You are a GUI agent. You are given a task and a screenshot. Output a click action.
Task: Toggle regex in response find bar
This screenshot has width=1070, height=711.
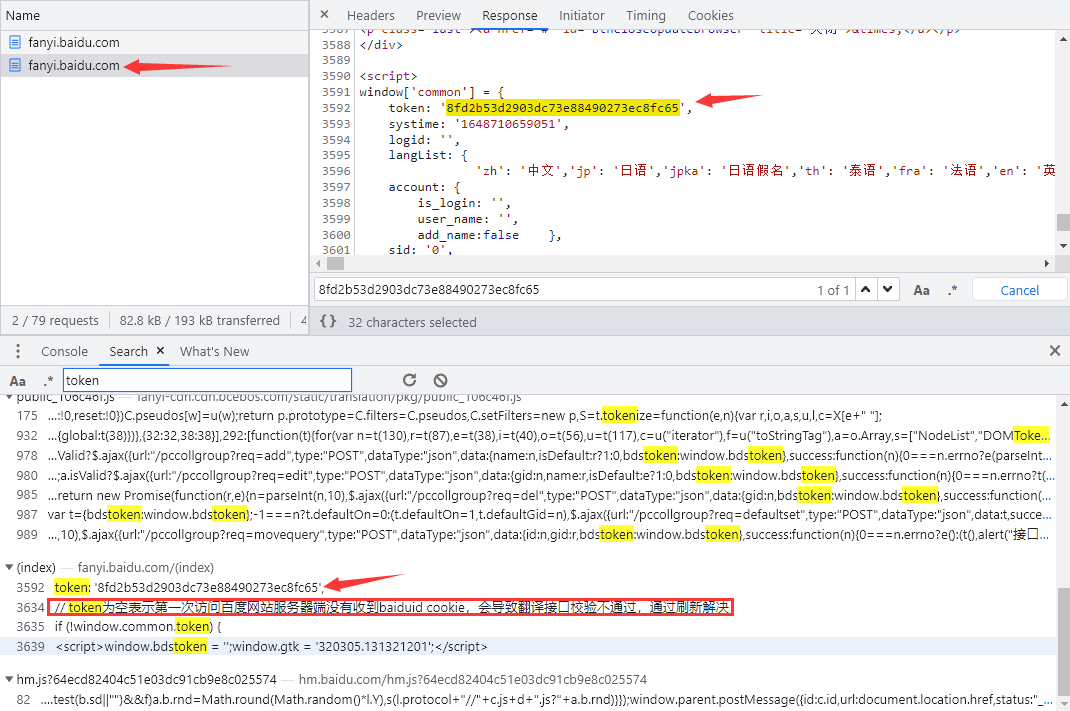click(952, 290)
